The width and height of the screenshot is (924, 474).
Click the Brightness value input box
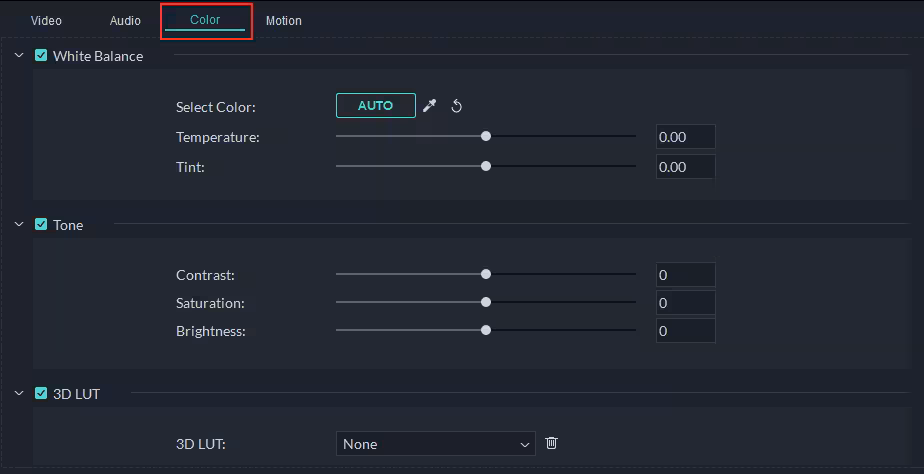point(685,331)
